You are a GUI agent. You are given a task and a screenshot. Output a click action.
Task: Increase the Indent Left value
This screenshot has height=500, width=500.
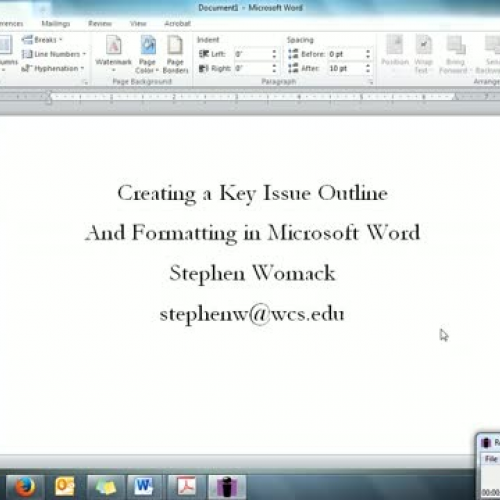(274, 52)
